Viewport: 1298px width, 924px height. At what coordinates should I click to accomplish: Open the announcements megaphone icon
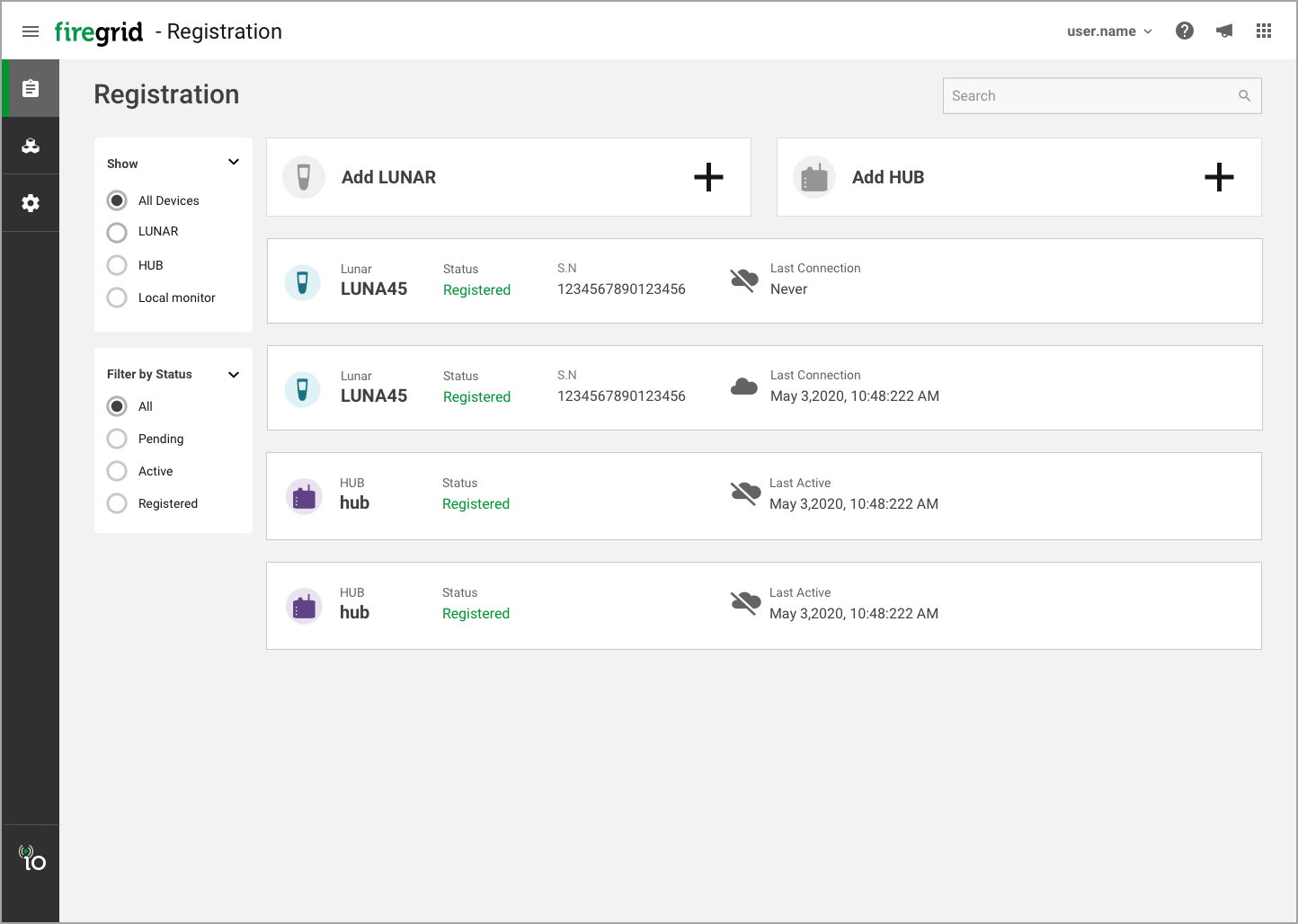1224,31
